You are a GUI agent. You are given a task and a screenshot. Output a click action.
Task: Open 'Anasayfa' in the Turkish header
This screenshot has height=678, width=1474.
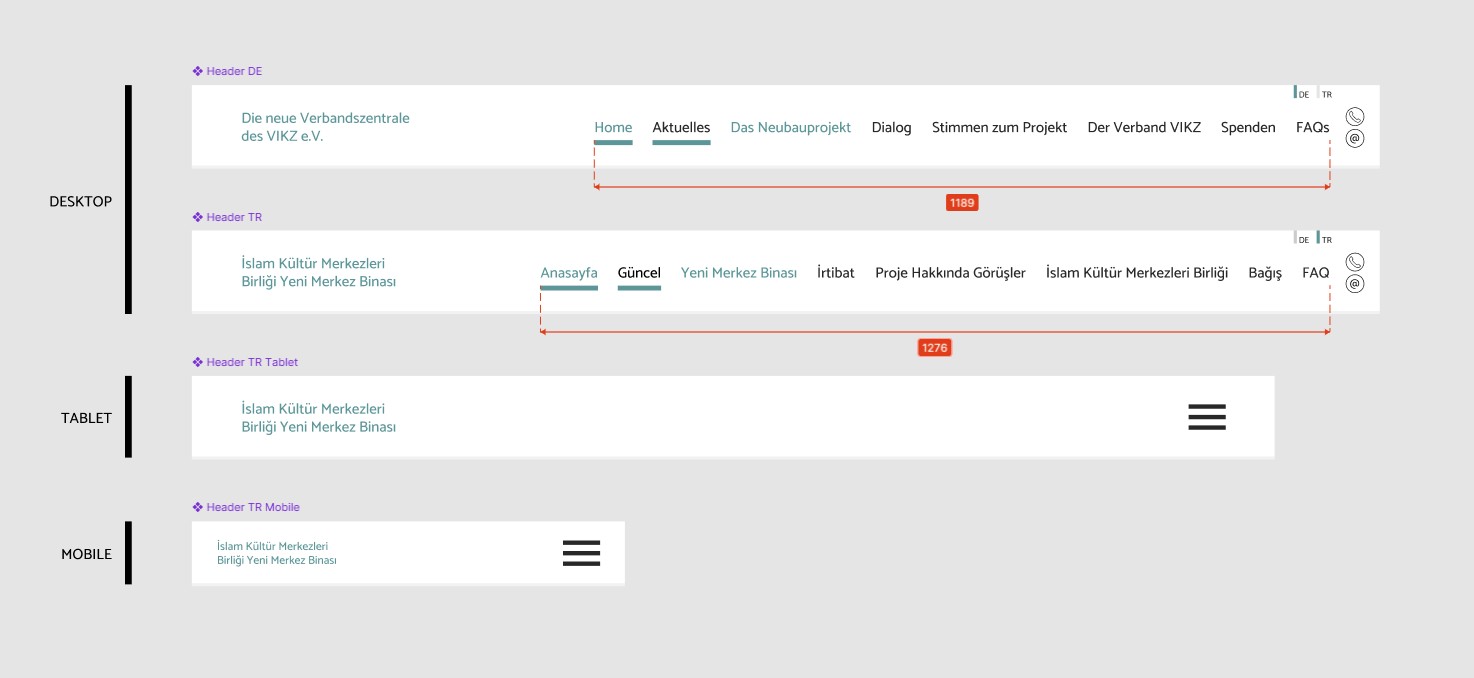pyautogui.click(x=569, y=273)
